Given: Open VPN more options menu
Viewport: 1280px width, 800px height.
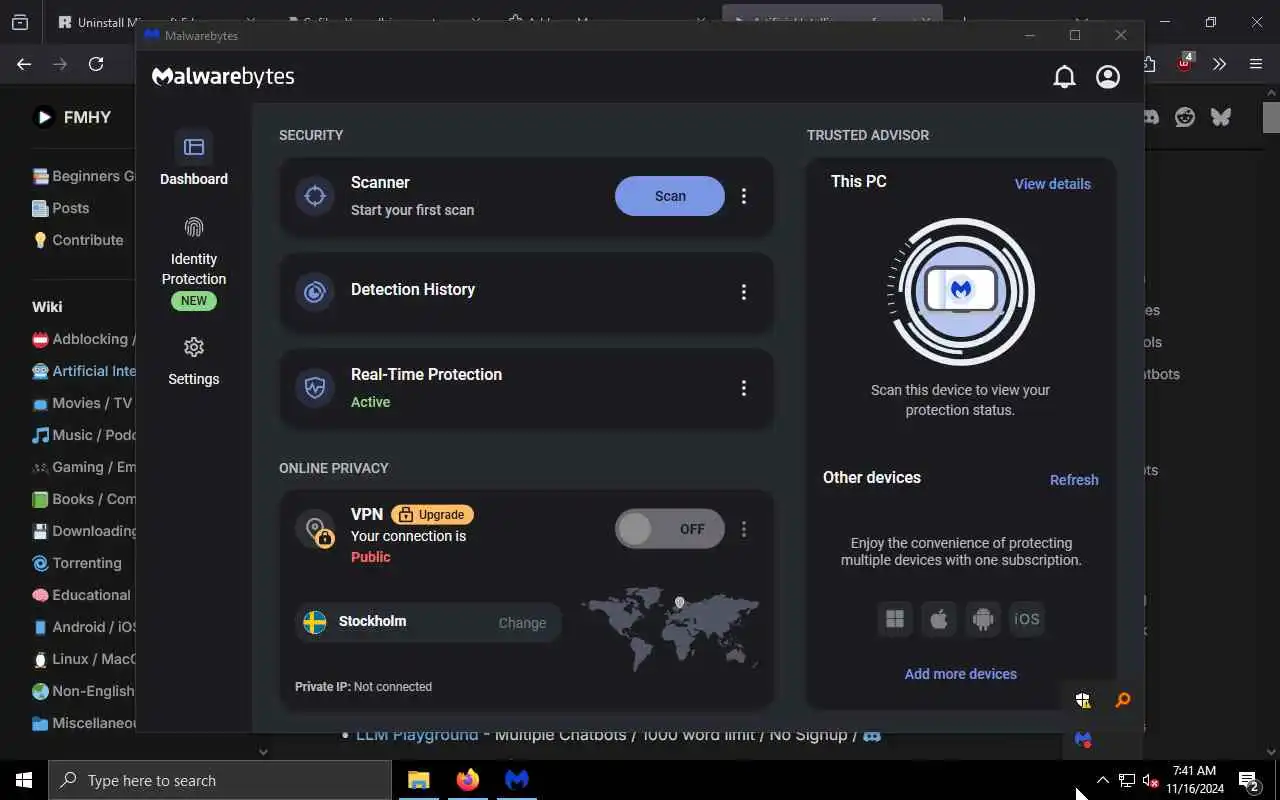Looking at the screenshot, I should pyautogui.click(x=743, y=529).
